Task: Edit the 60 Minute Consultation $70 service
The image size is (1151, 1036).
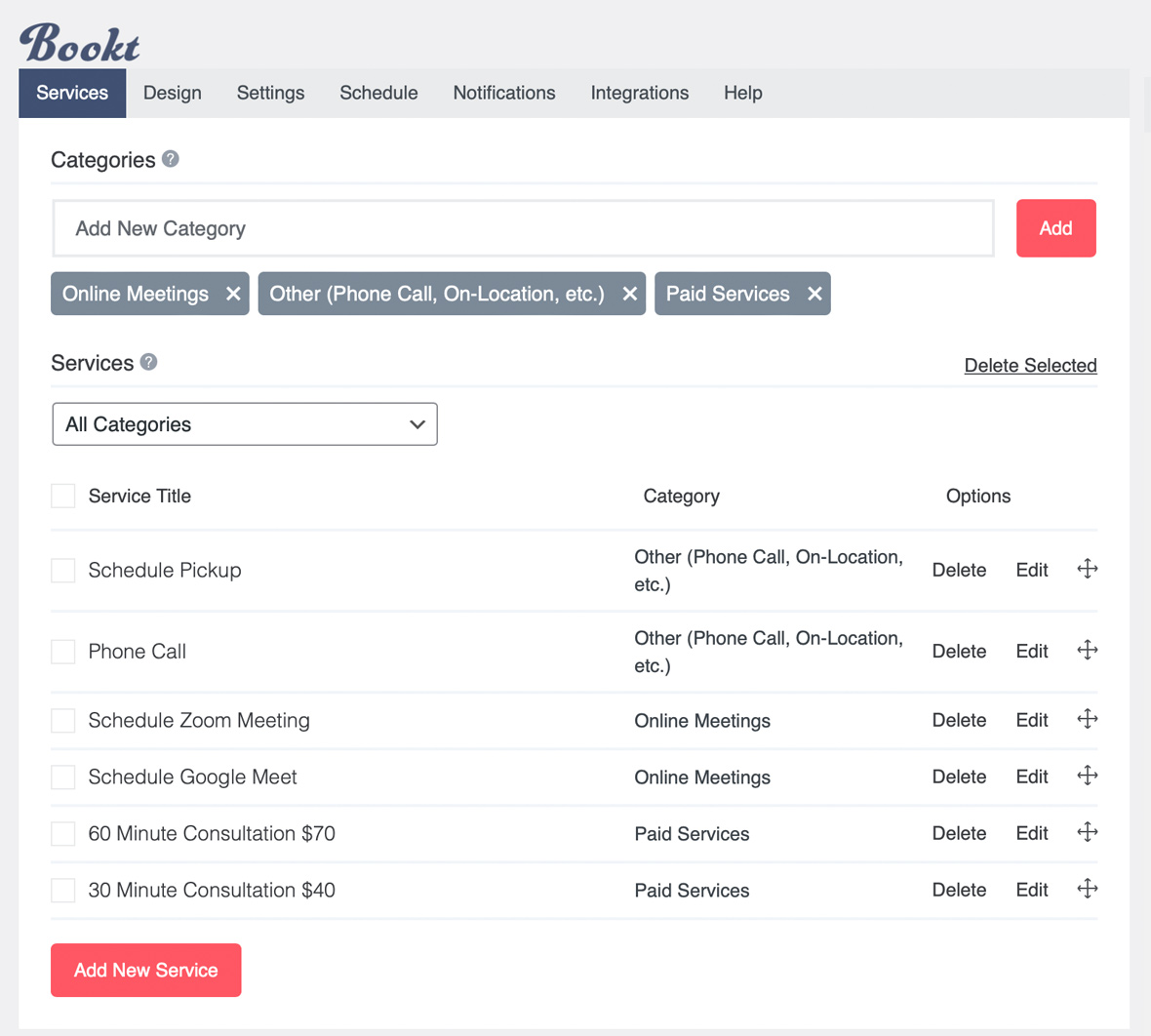Action: coord(1031,833)
